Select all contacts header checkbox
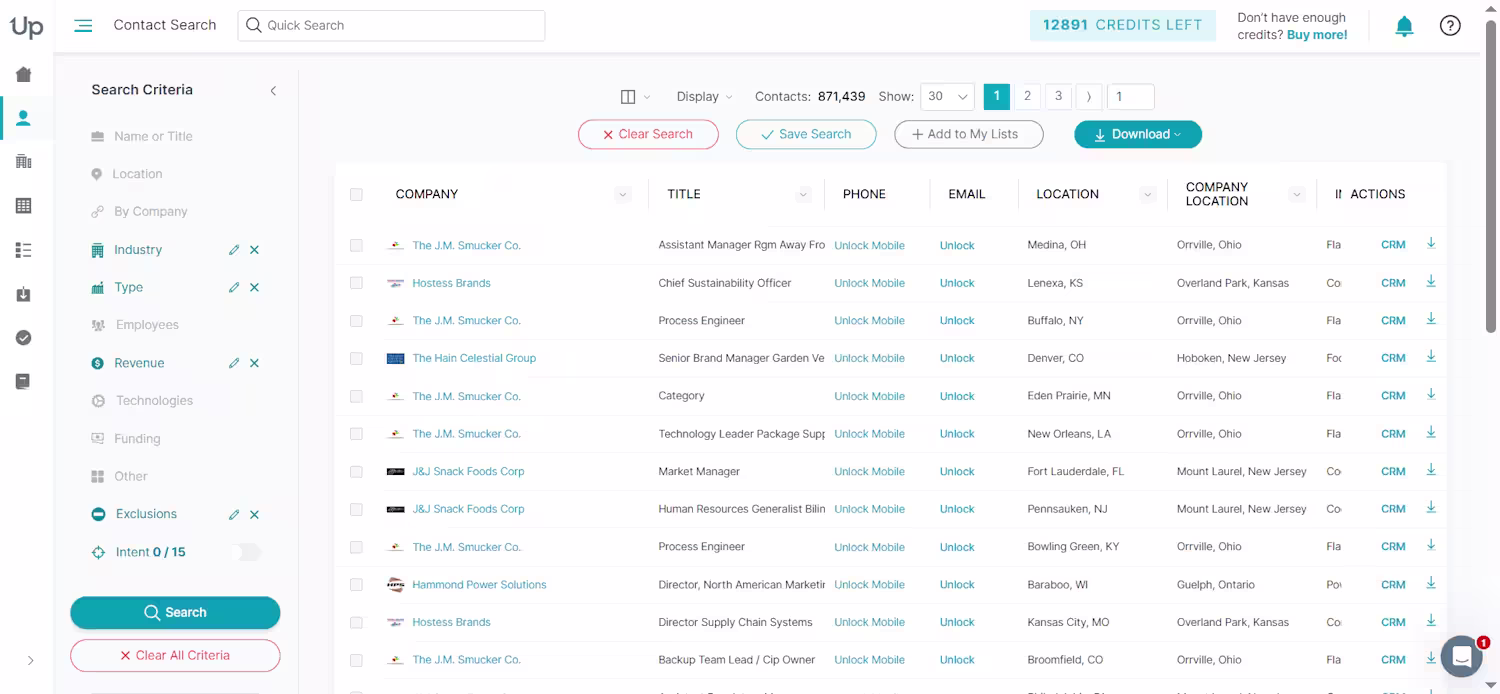 point(356,195)
